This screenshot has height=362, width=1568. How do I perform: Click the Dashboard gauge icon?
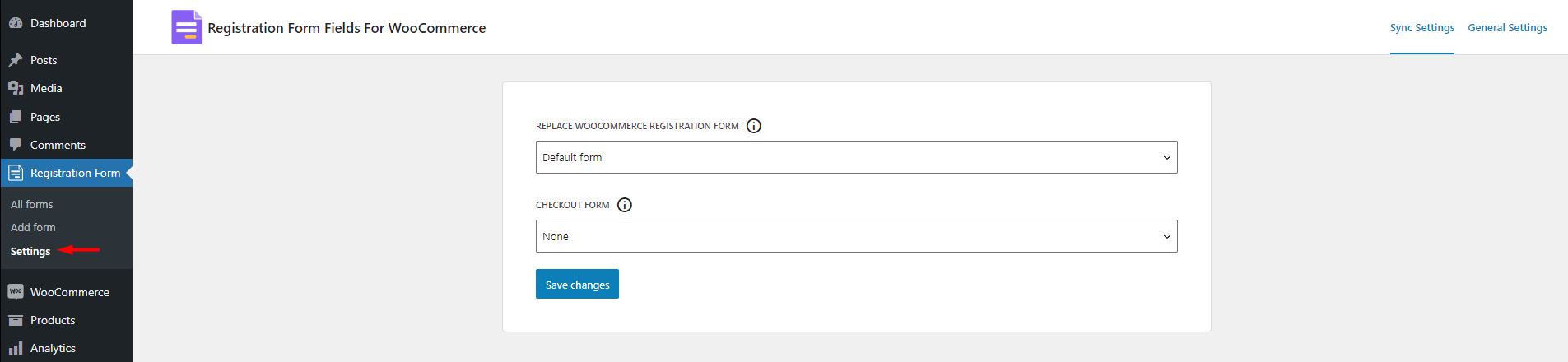[16, 23]
